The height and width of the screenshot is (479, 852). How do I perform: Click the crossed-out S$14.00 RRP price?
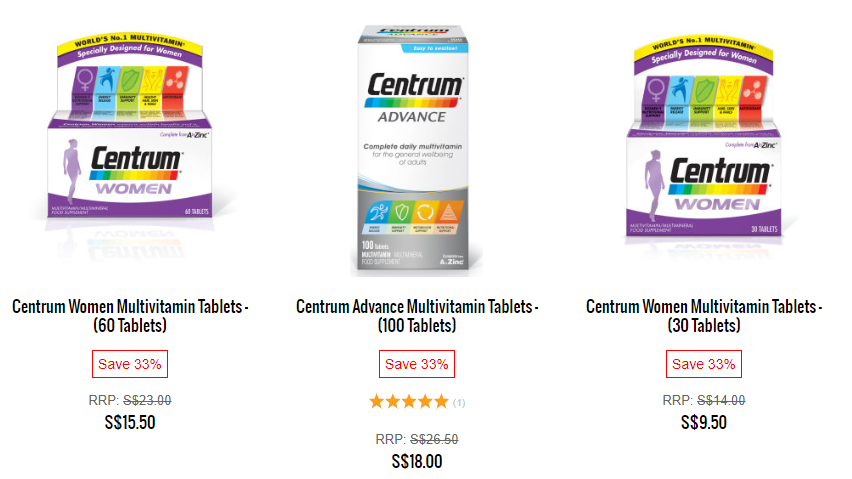(x=721, y=400)
